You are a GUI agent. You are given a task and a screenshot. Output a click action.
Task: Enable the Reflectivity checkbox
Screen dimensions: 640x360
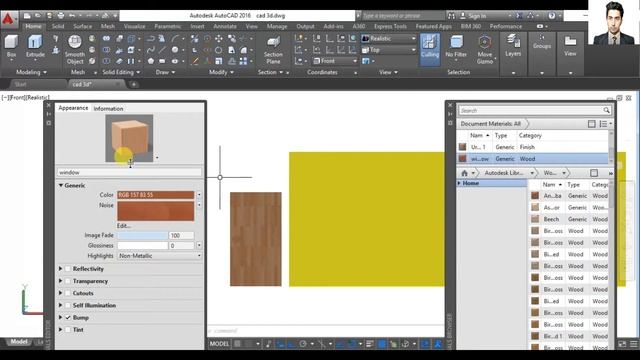(68, 269)
